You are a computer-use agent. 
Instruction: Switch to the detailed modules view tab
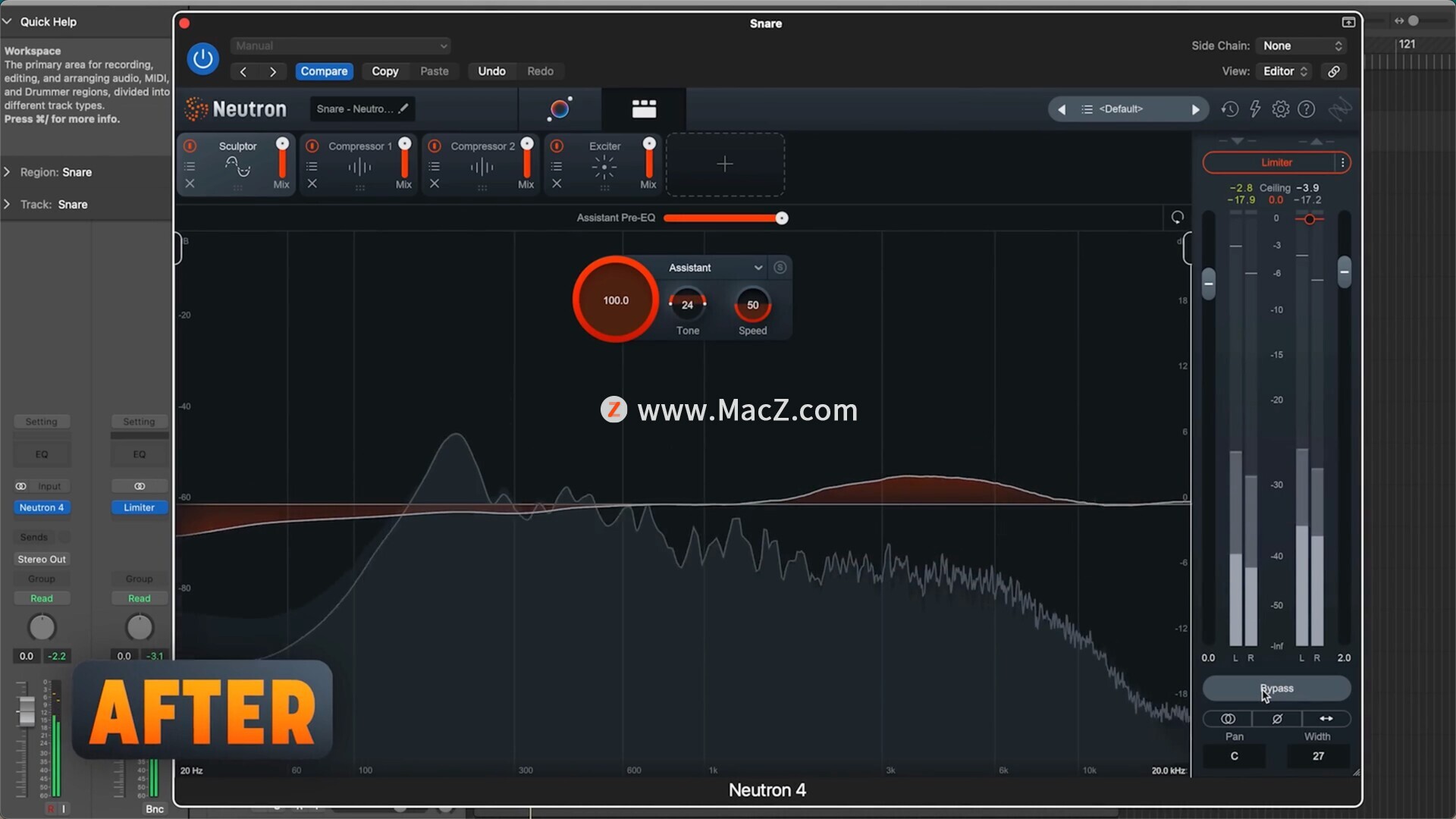click(644, 108)
